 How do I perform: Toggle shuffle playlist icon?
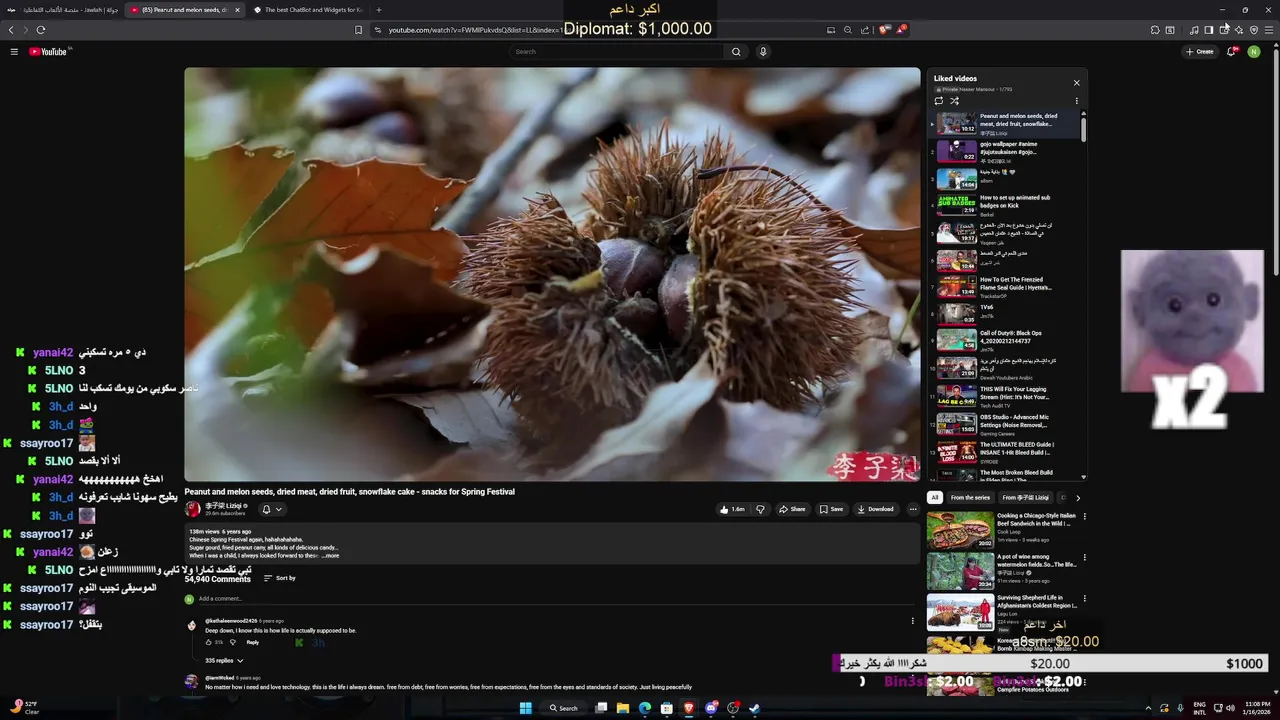[x=954, y=101]
